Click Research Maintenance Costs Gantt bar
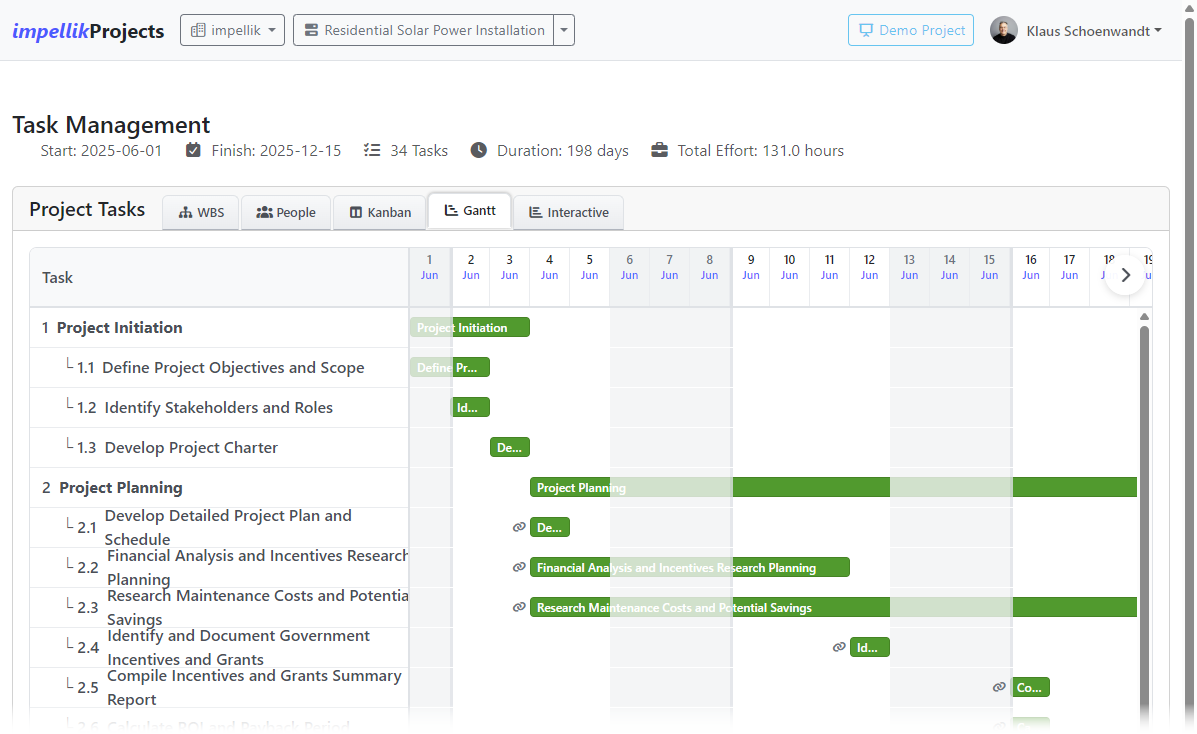The image size is (1197, 734). click(834, 607)
